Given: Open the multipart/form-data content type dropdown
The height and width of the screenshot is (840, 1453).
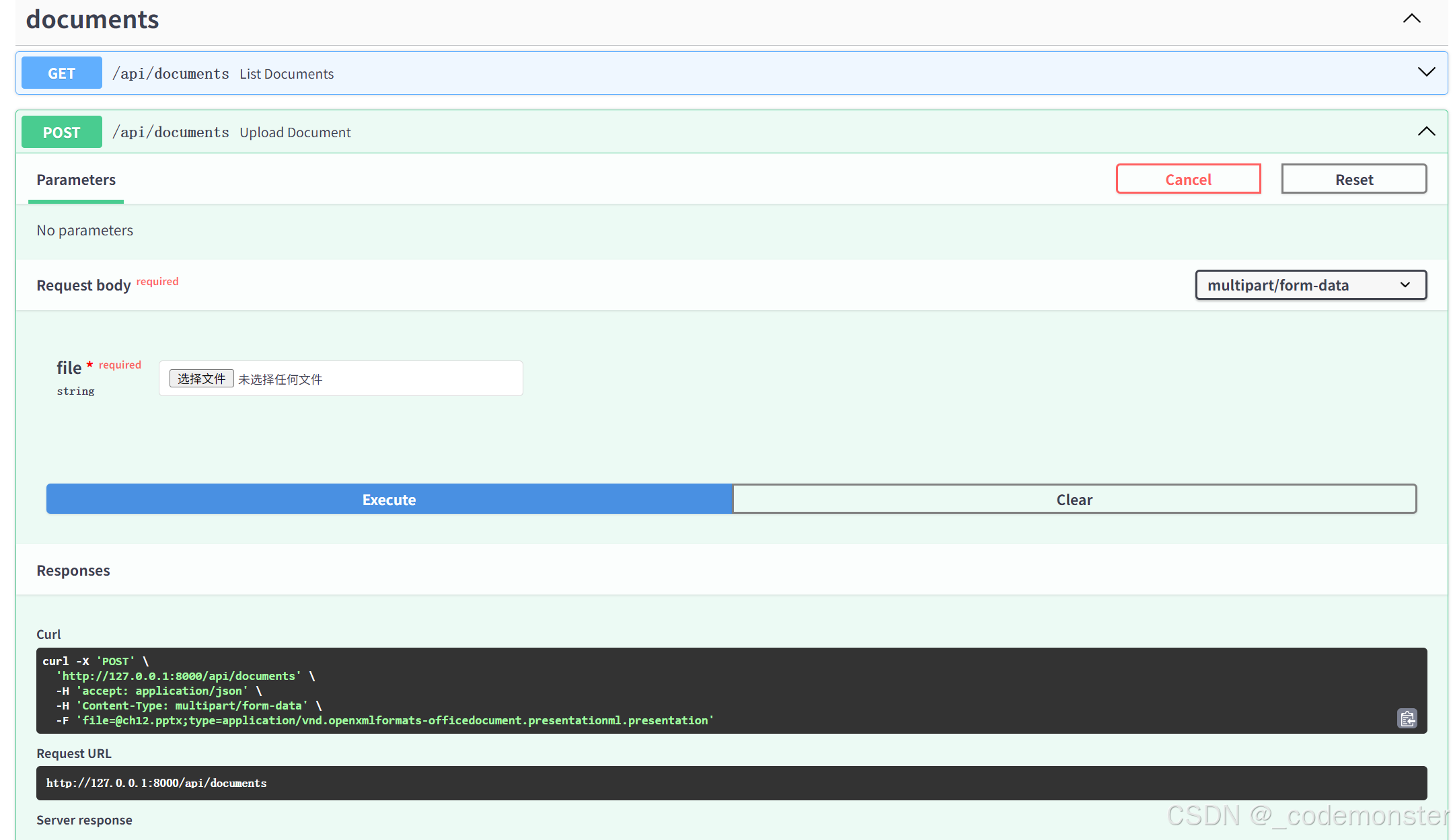Looking at the screenshot, I should (x=1310, y=285).
